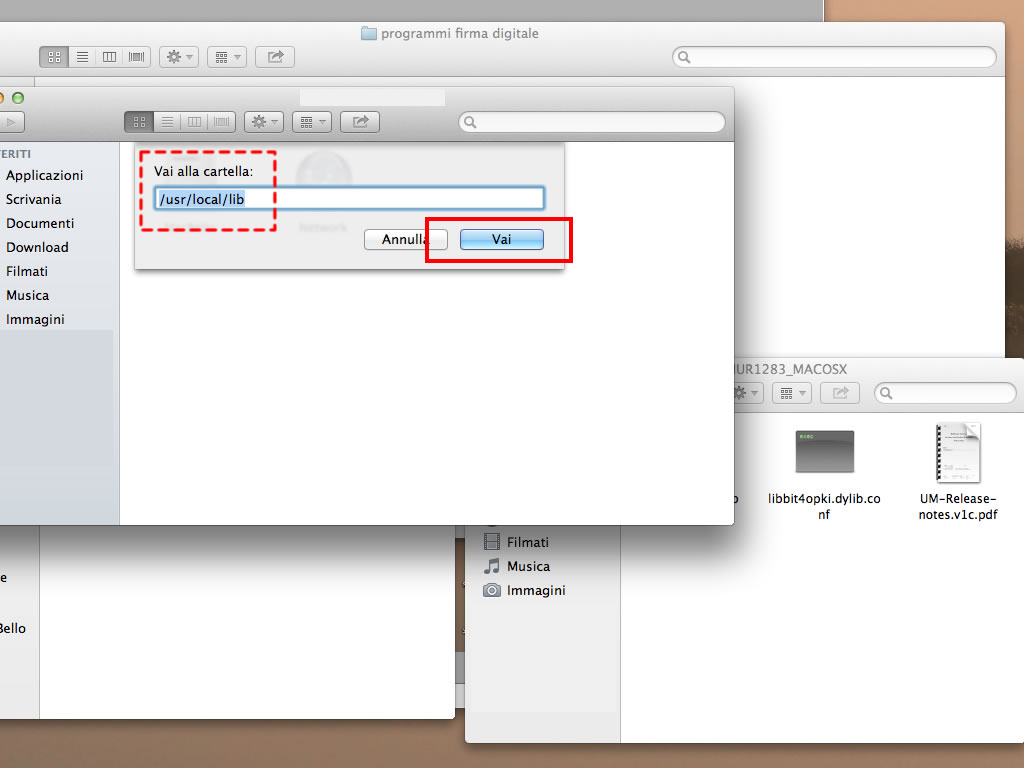
Task: Go to Download in the sidebar
Action: click(x=37, y=247)
